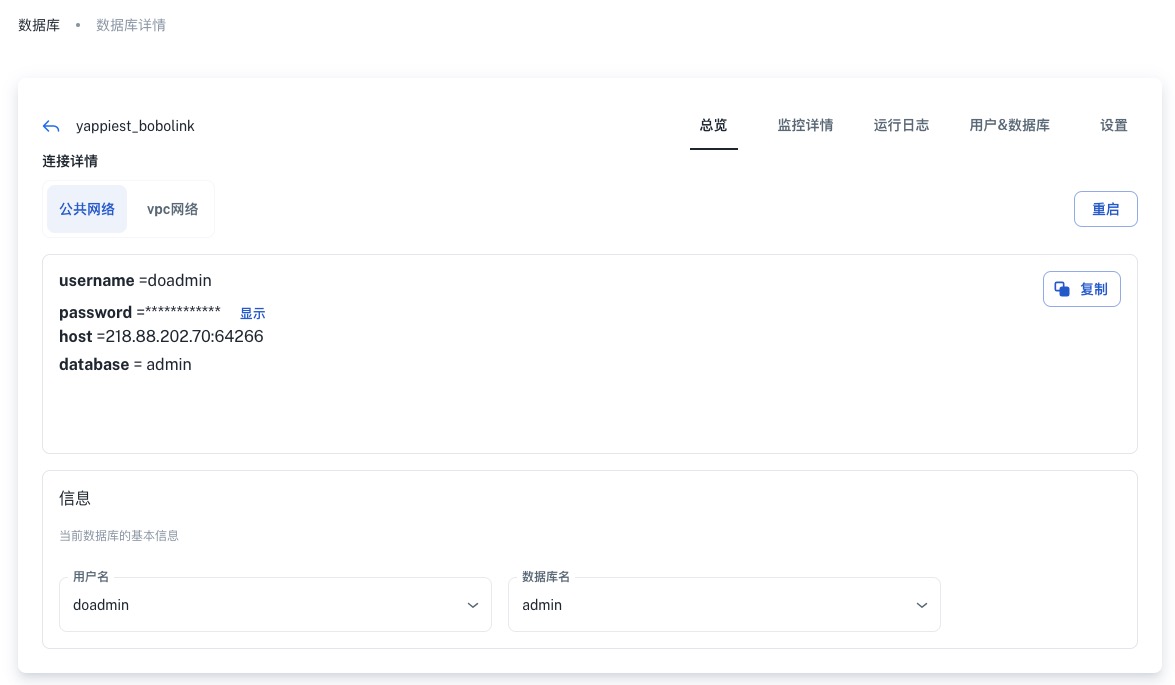This screenshot has height=685, width=1175.
Task: Go back using the left arrow icon
Action: click(x=51, y=127)
